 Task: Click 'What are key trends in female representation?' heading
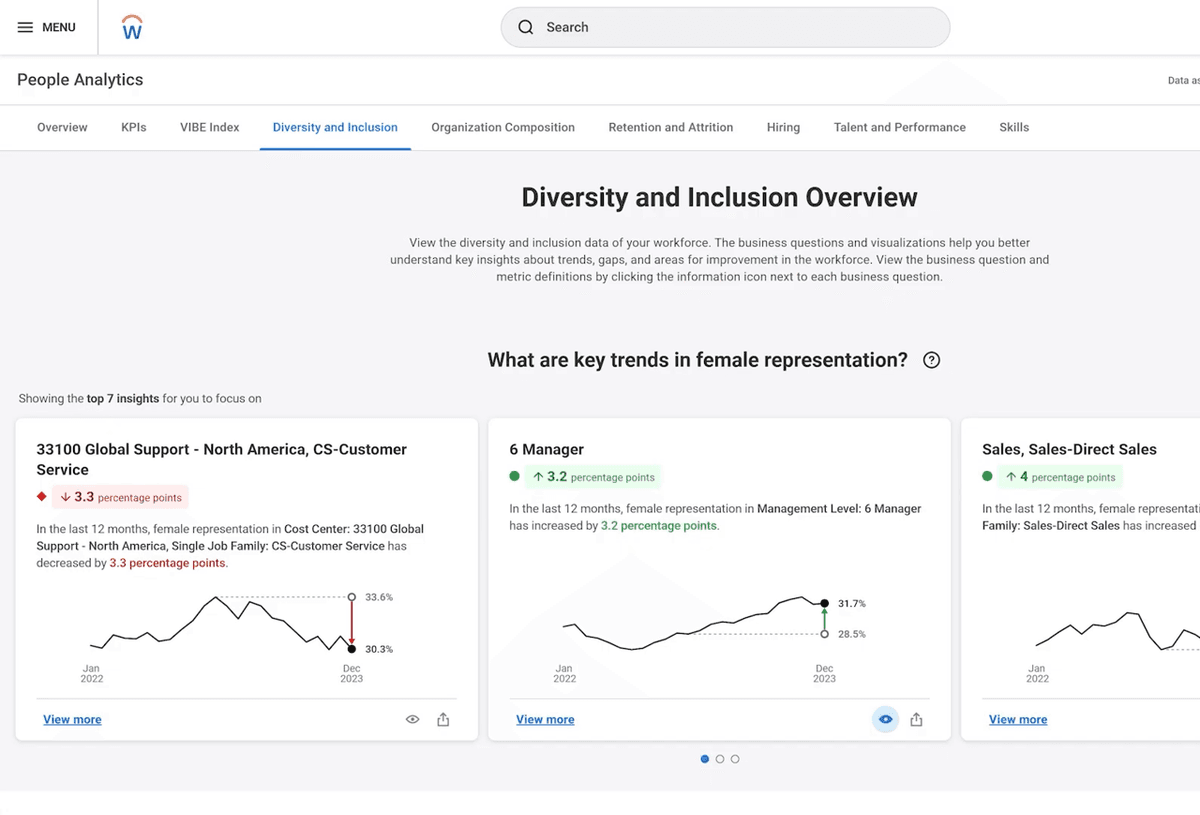(x=698, y=360)
